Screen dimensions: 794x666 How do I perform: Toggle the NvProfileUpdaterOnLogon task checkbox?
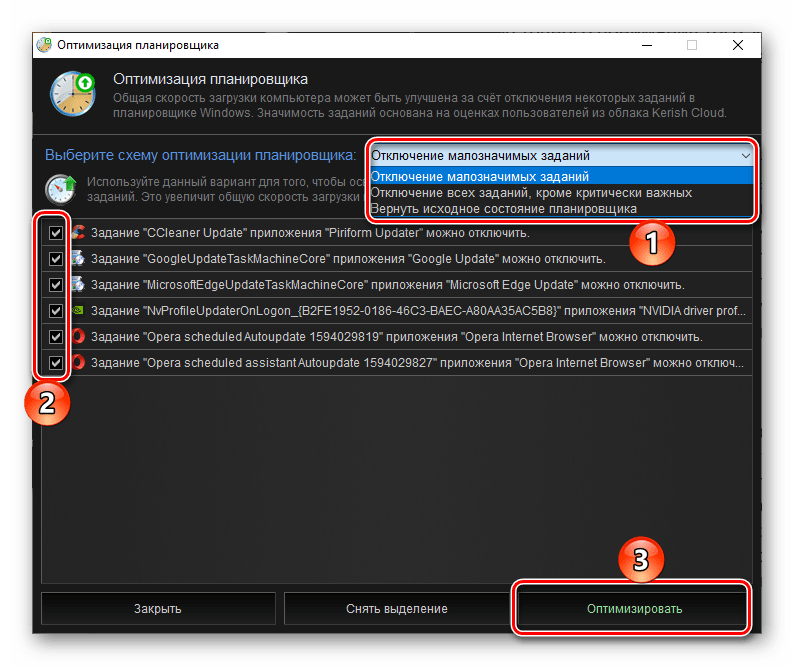[56, 310]
